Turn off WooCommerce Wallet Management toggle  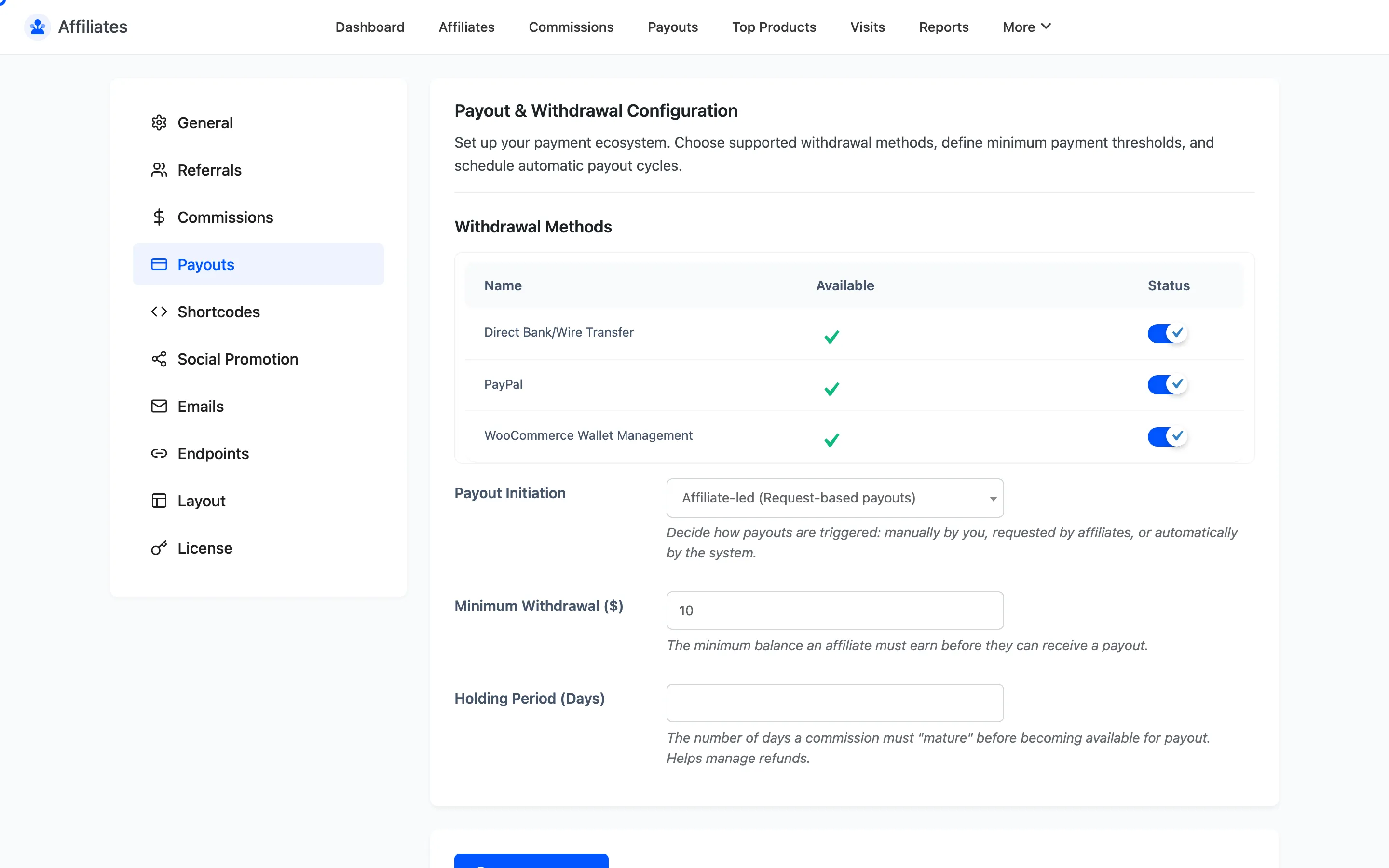pos(1167,436)
